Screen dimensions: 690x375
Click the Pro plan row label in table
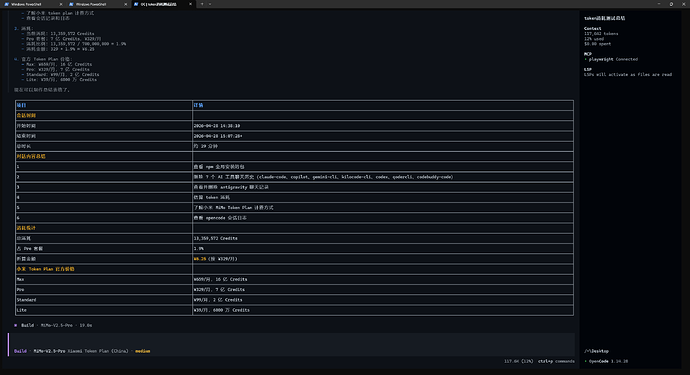(x=20, y=290)
